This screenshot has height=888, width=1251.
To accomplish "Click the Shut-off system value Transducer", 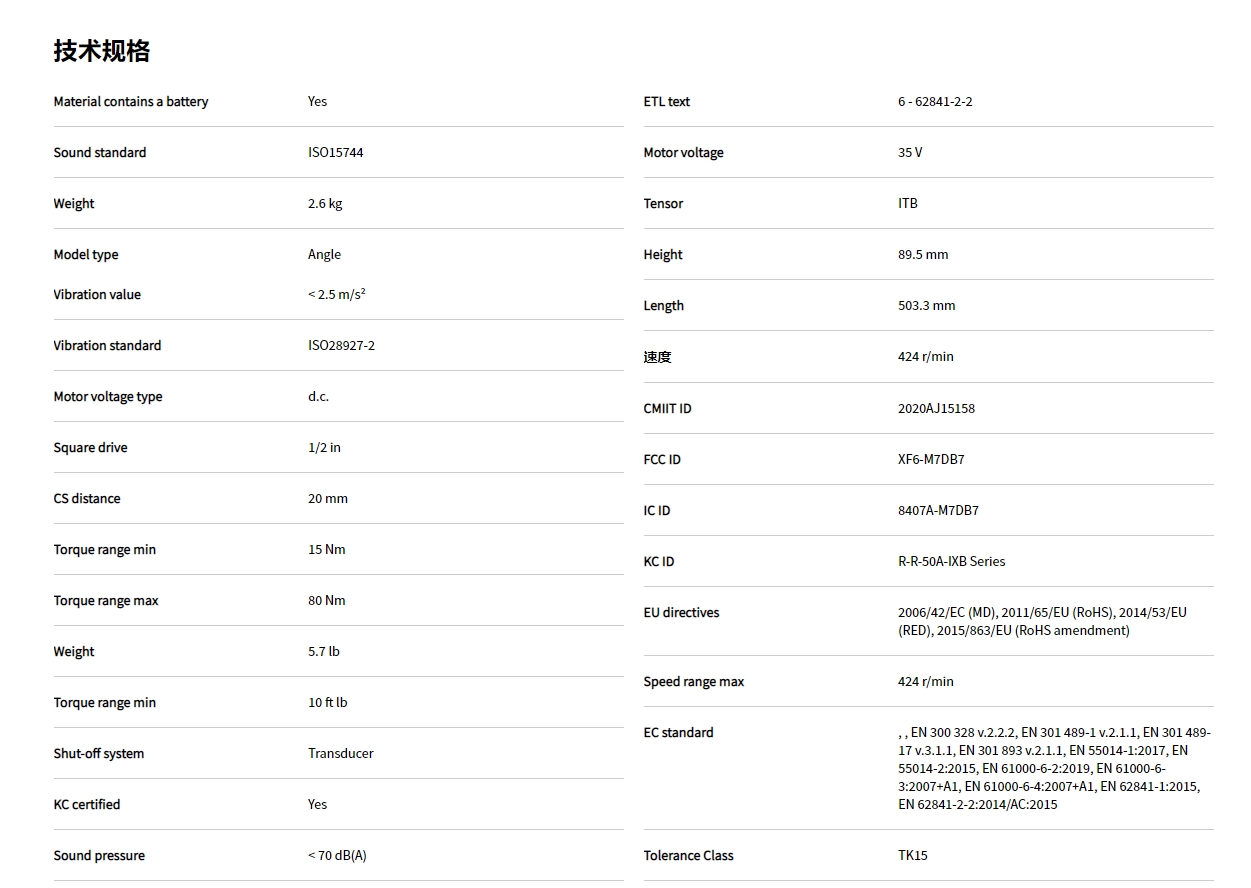I will (340, 754).
